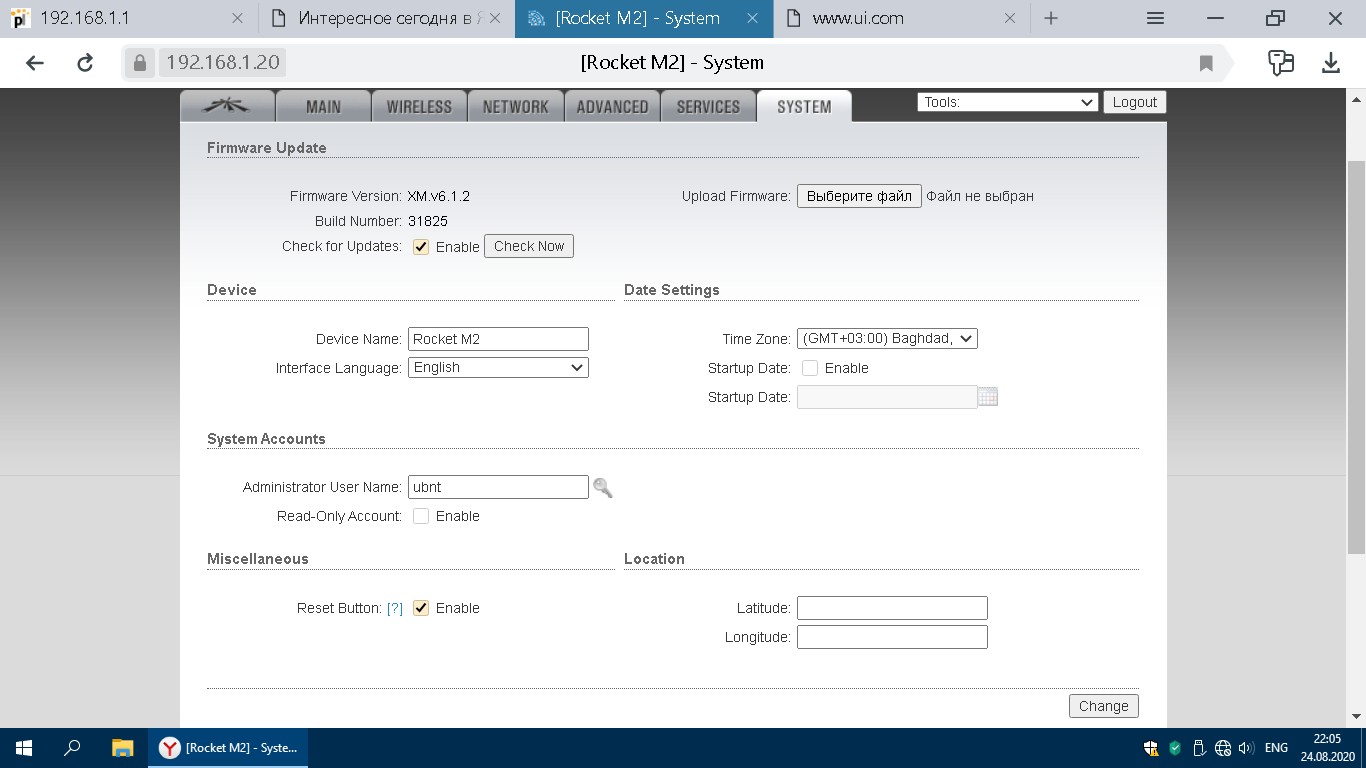Viewport: 1366px width, 768px height.
Task: Close the [Rocket M2] - System tab
Action: [753, 18]
